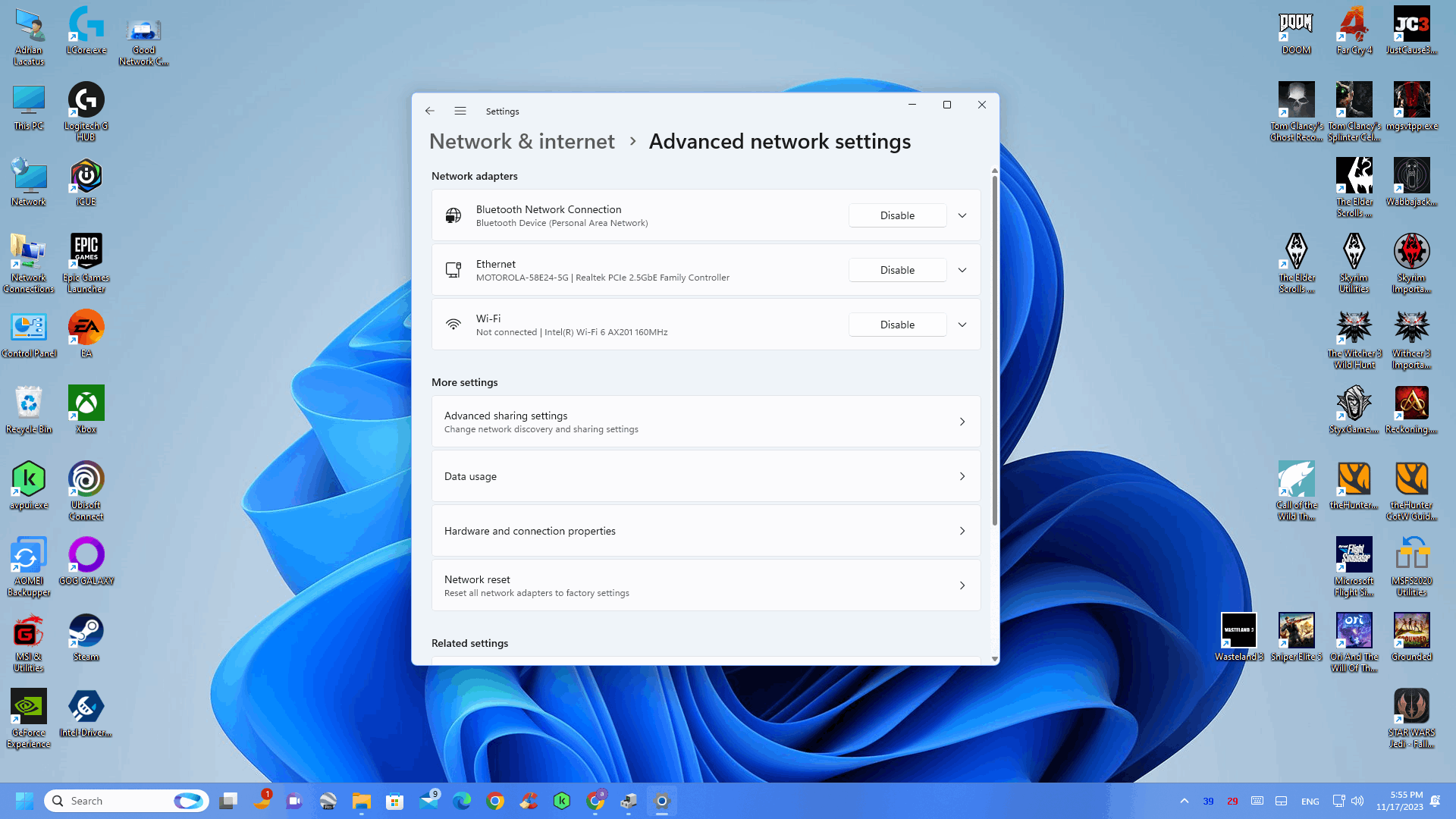
Task: Open the Settings hamburger navigation menu
Action: pos(460,111)
